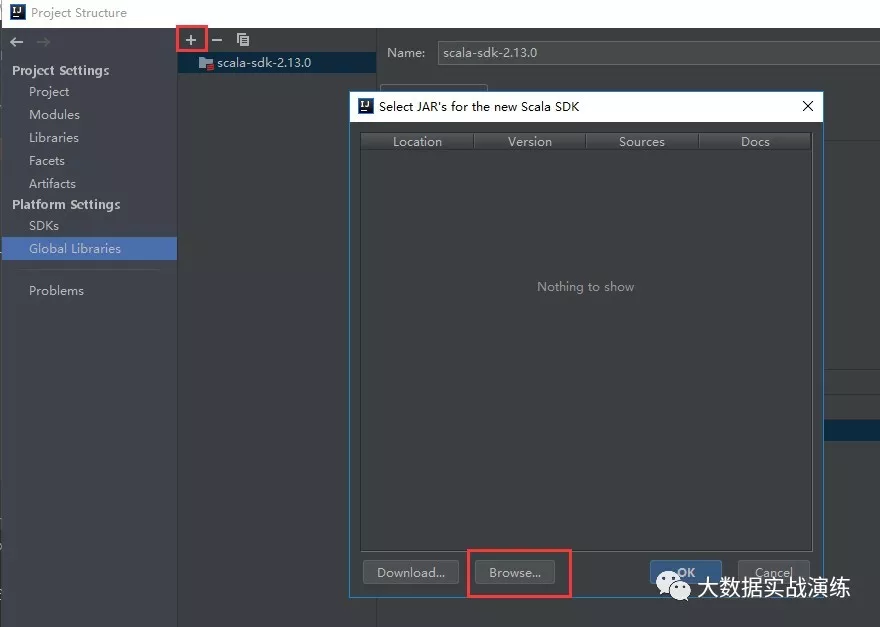Click the plus icon to add a library
Screen dimensions: 880x627
191,39
